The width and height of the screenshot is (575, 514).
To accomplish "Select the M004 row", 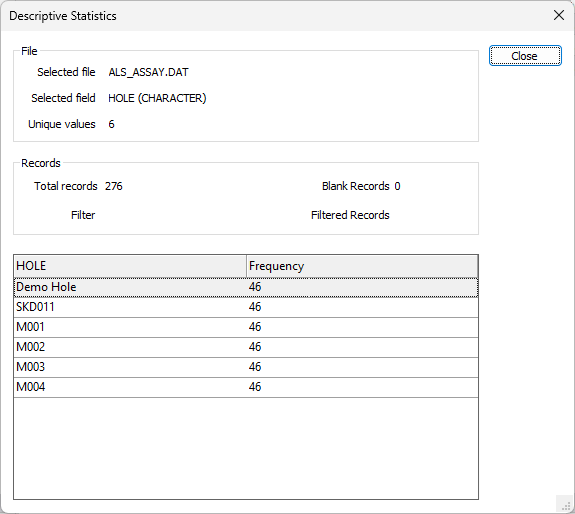I will pyautogui.click(x=246, y=387).
